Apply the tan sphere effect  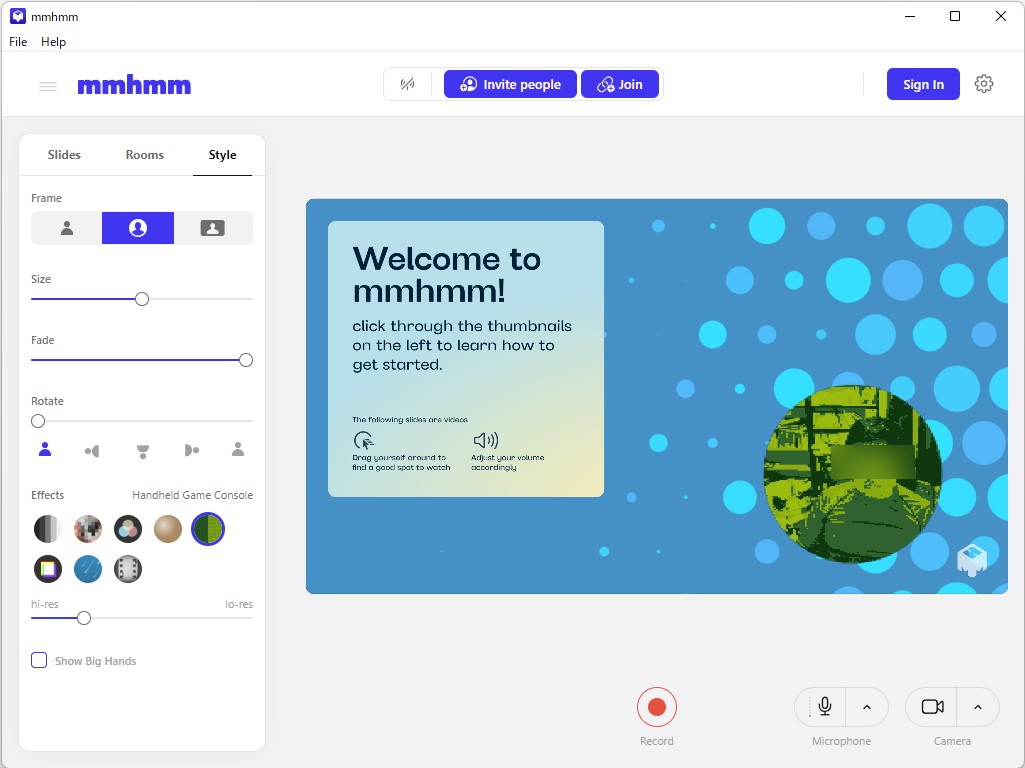coord(168,529)
